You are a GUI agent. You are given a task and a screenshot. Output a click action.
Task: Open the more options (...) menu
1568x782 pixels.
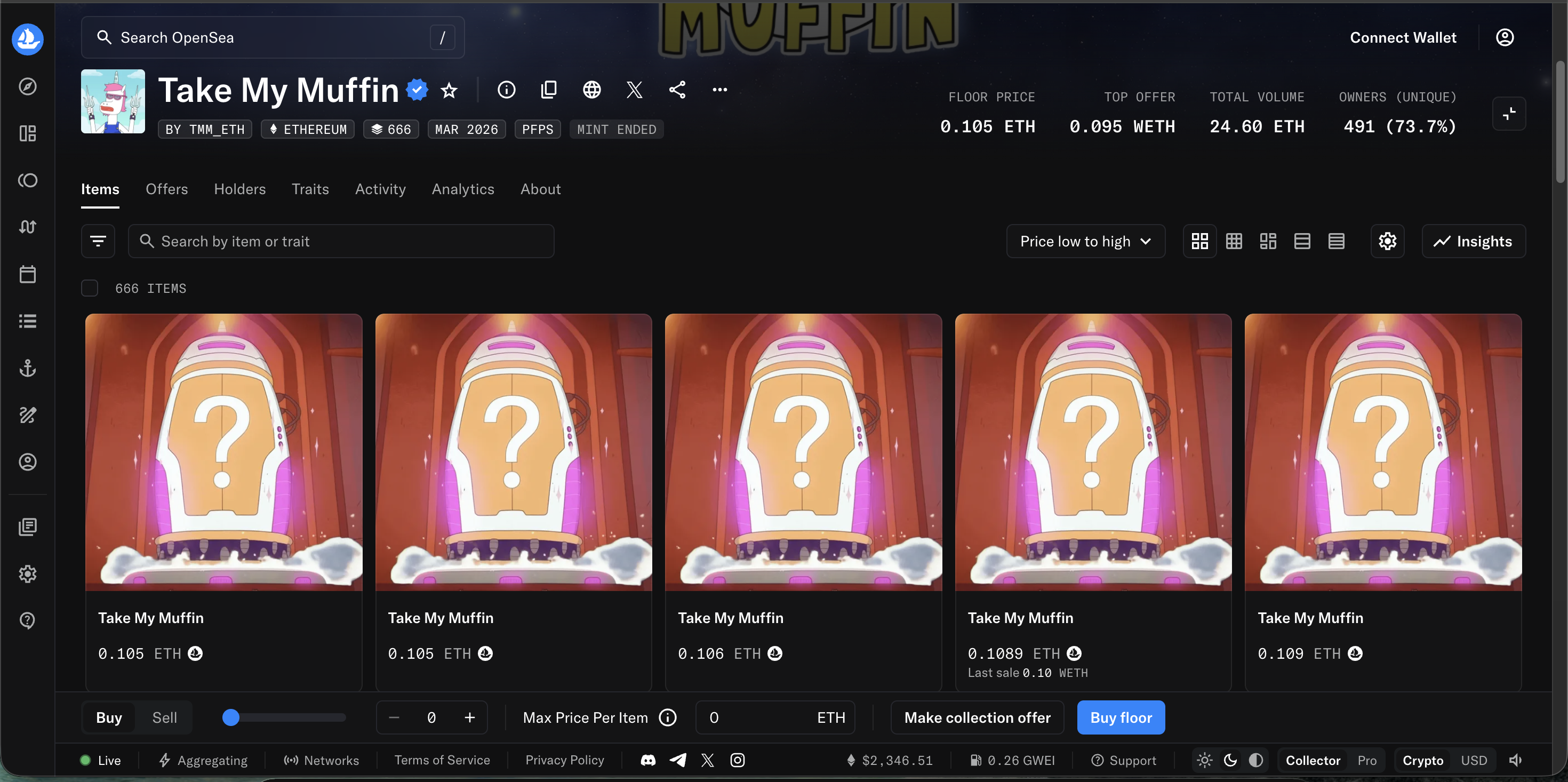[719, 90]
